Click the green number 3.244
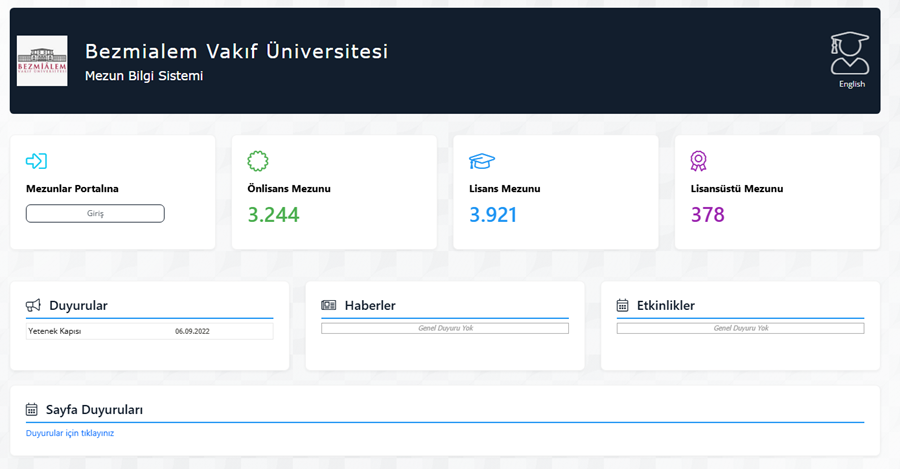This screenshot has width=900, height=469. [273, 215]
